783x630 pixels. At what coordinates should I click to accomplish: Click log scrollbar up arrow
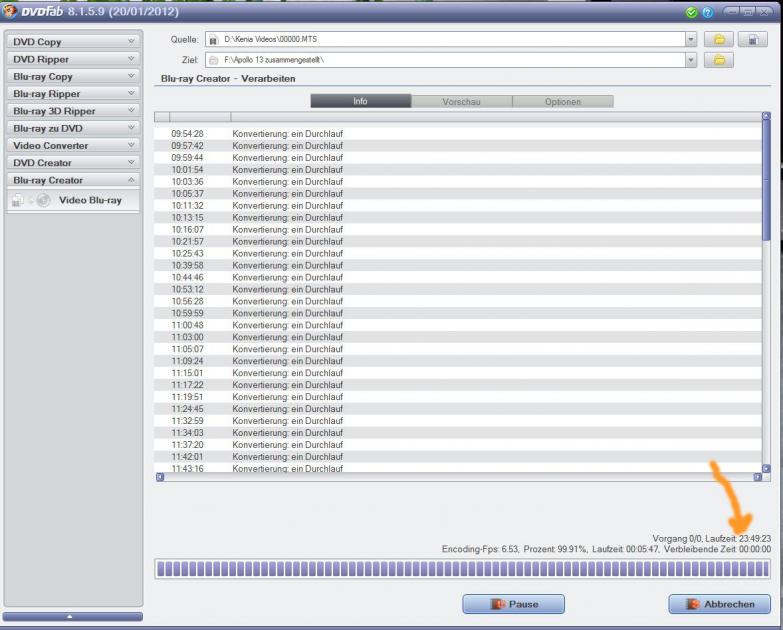pos(767,116)
